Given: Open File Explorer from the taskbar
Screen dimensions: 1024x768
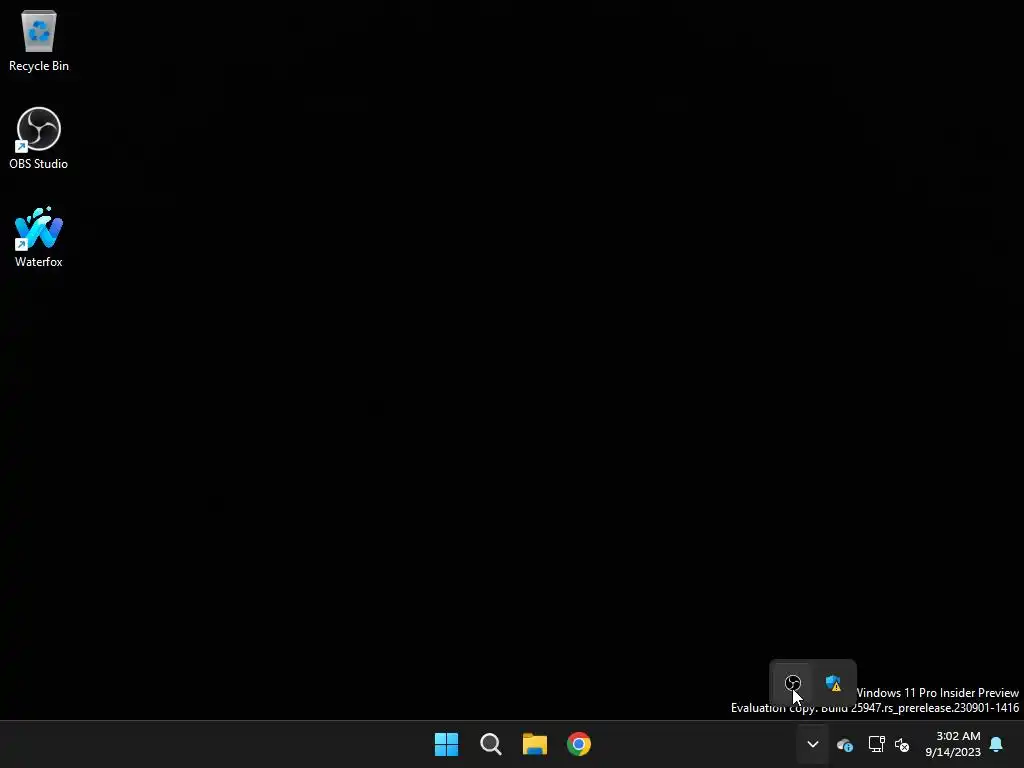Looking at the screenshot, I should [535, 744].
